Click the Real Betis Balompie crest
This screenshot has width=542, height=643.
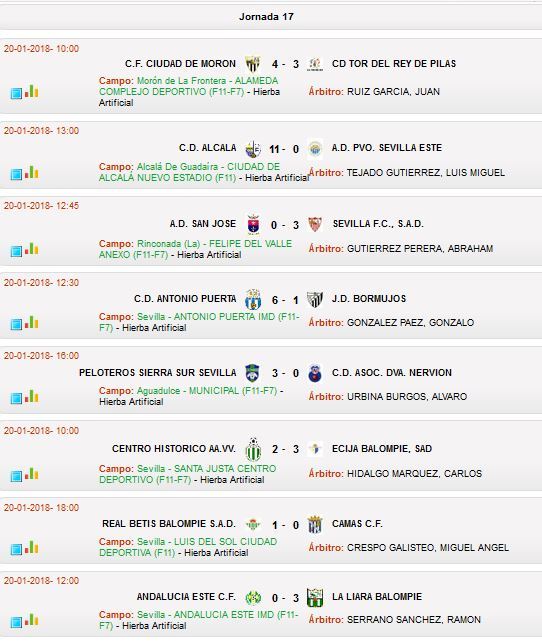tap(253, 524)
